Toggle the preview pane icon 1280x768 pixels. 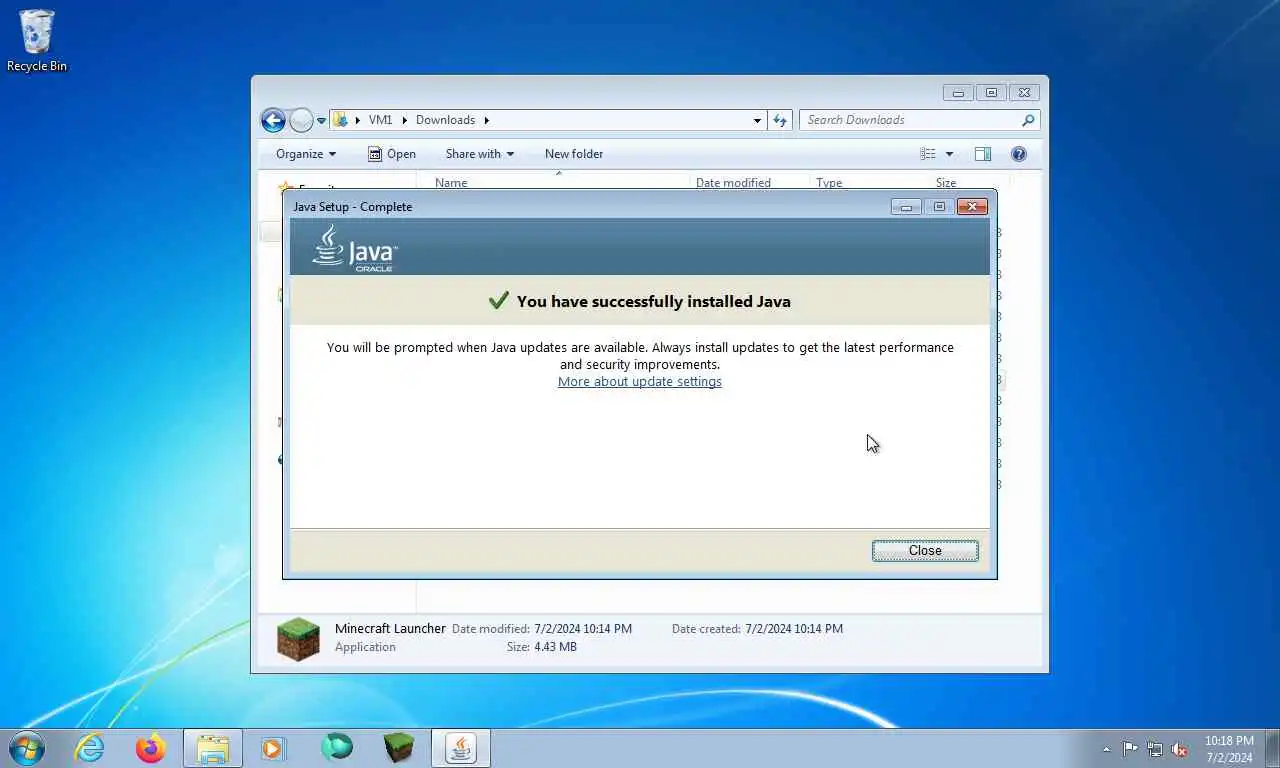[983, 154]
